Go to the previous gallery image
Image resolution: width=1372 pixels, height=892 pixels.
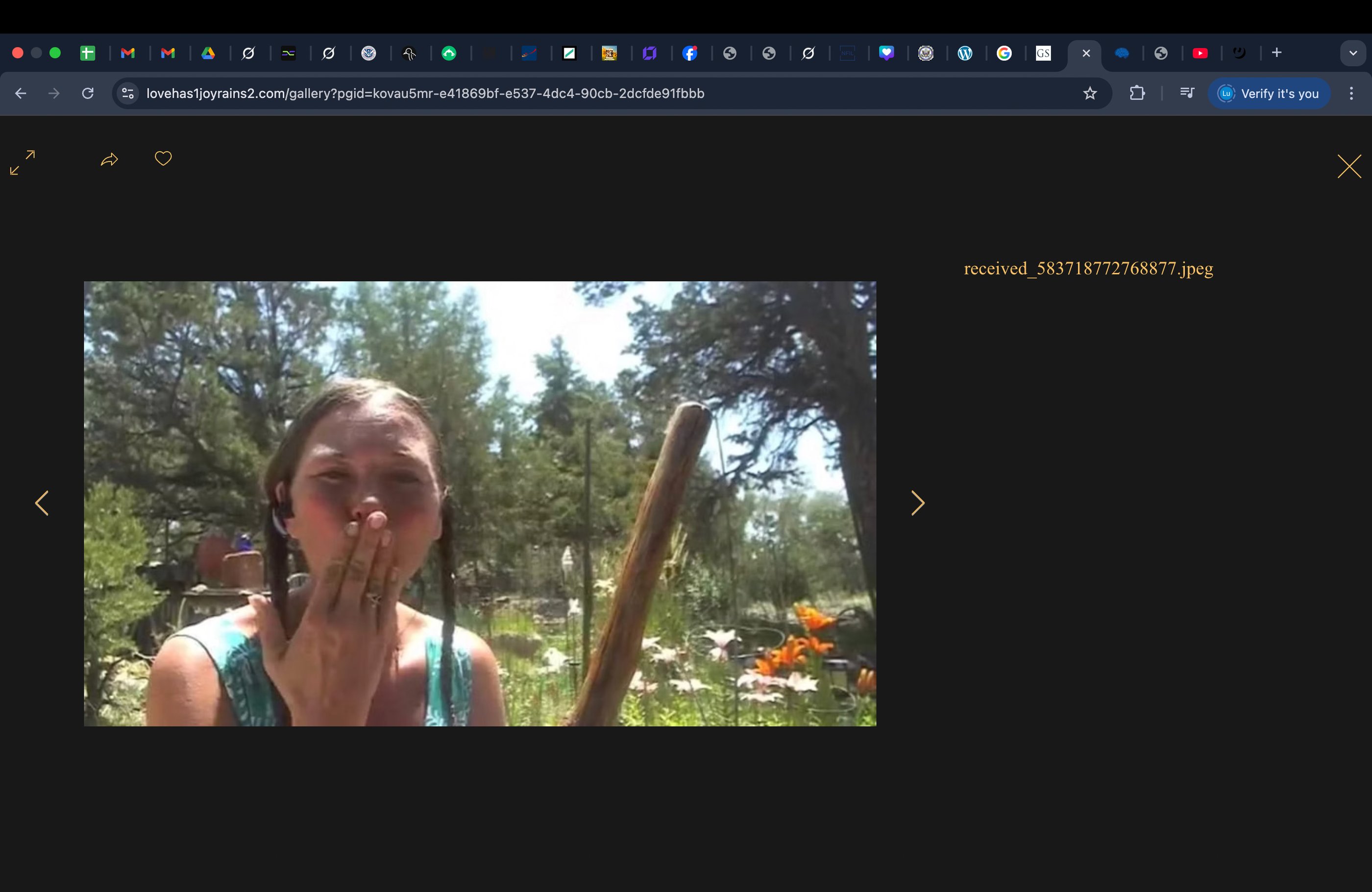42,503
